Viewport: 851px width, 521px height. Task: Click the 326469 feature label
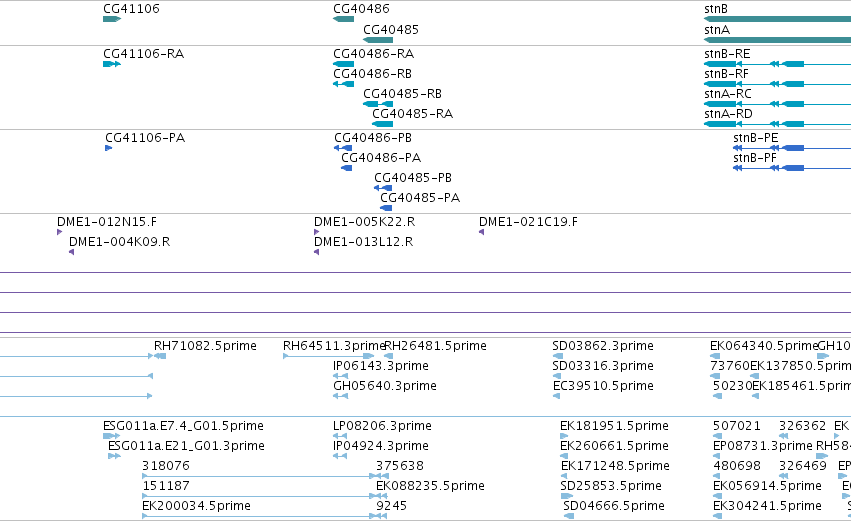pyautogui.click(x=803, y=466)
